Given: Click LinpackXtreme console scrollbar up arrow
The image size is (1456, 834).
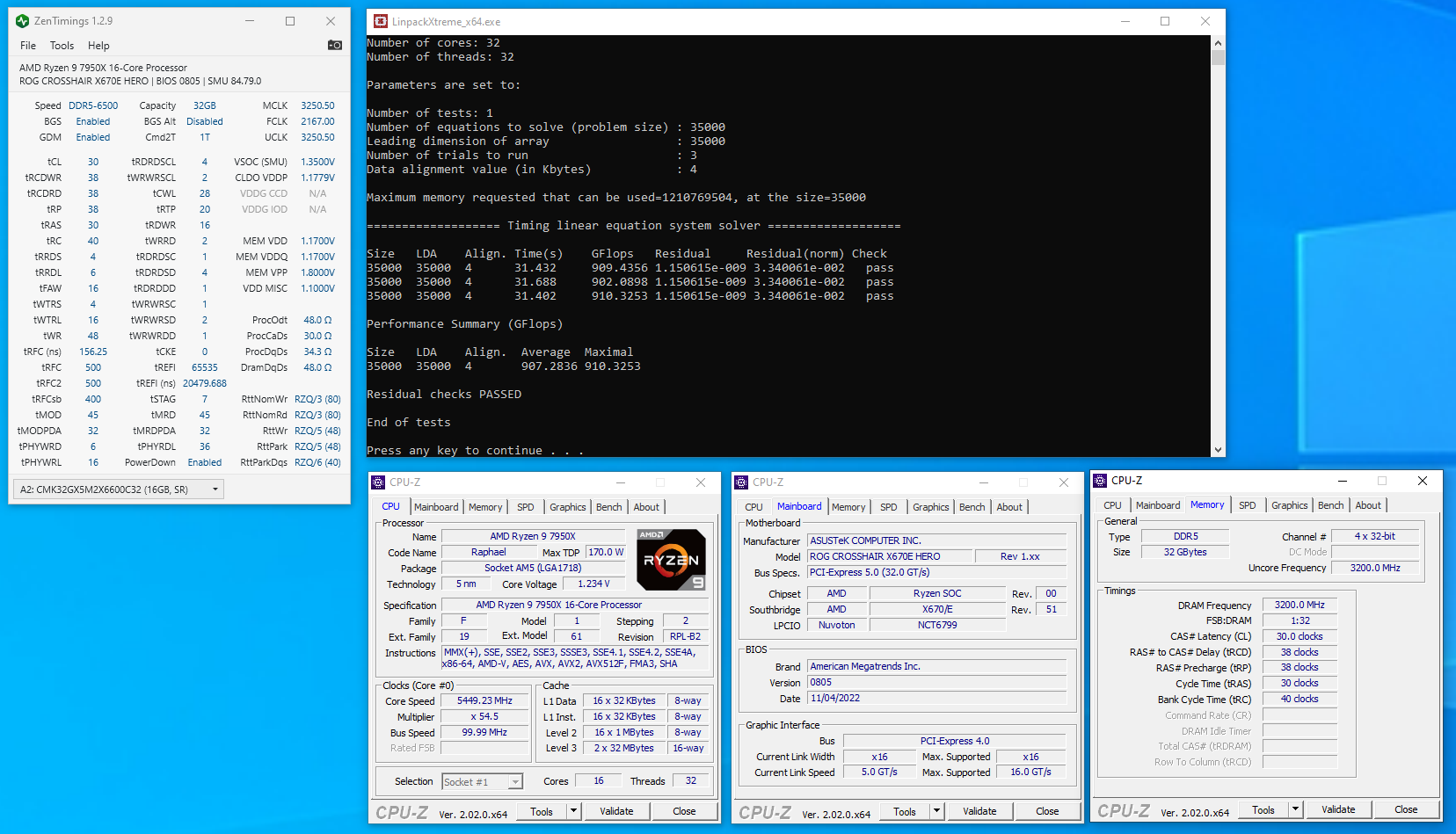Looking at the screenshot, I should [1218, 42].
